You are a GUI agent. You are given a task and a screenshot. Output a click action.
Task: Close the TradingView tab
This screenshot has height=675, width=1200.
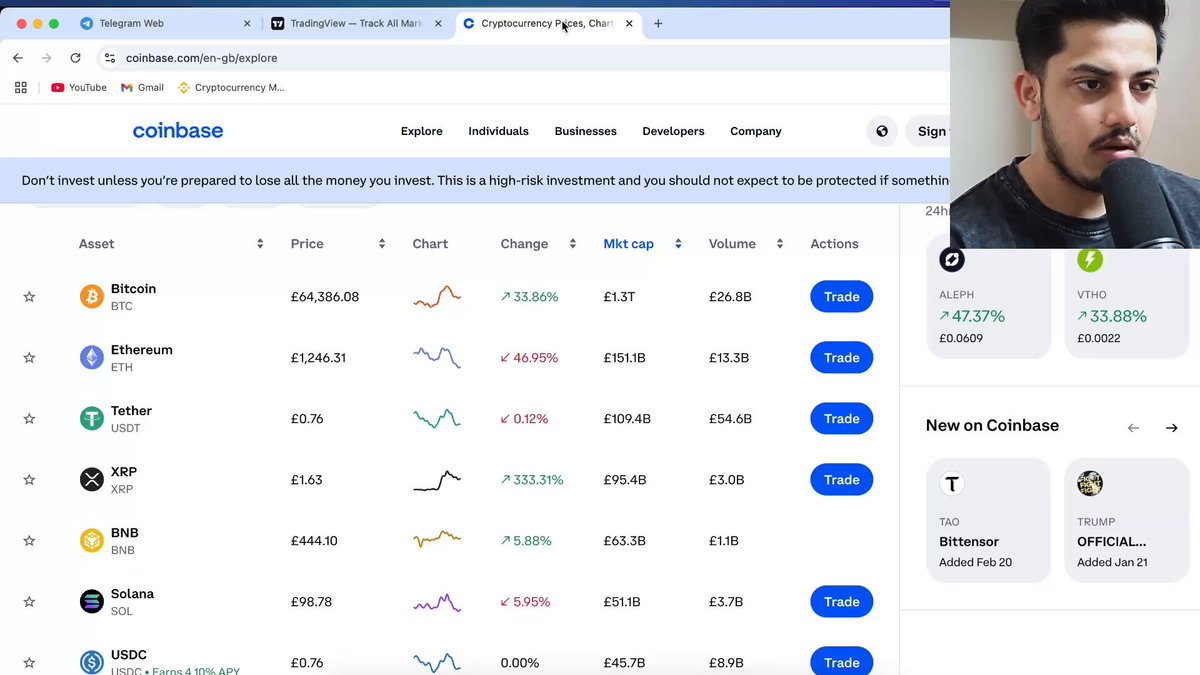coord(438,23)
